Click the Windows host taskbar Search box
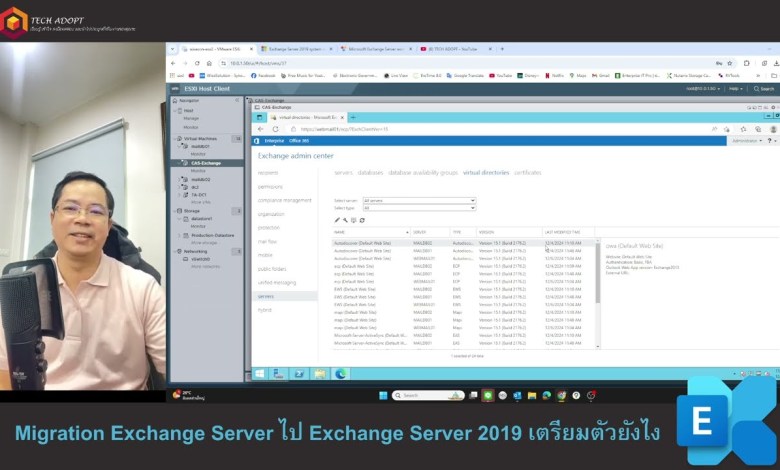The height and width of the screenshot is (470, 780). (428, 395)
